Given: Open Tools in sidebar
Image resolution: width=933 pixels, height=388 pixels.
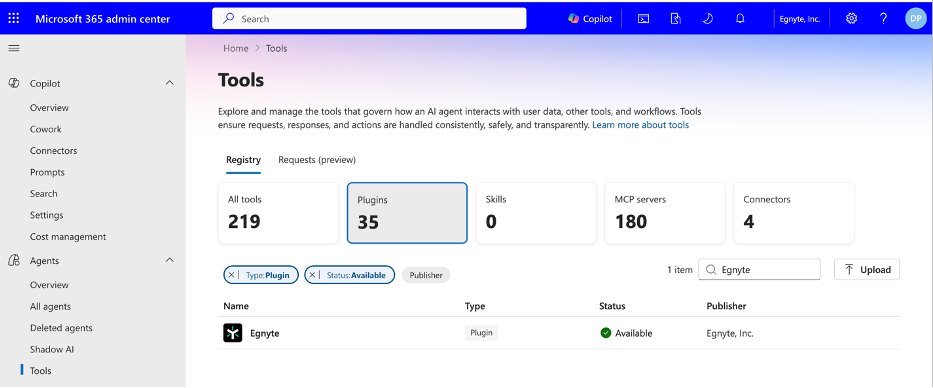Looking at the screenshot, I should click(x=40, y=371).
